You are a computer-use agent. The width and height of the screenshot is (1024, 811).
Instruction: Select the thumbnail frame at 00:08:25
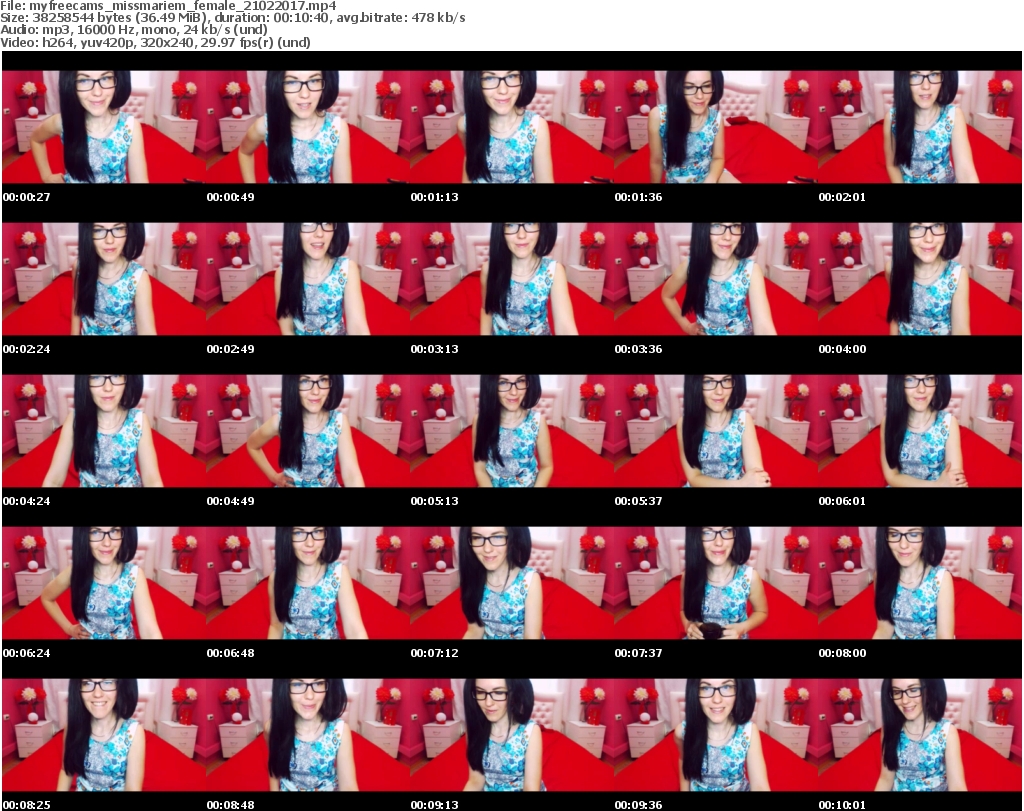click(104, 735)
